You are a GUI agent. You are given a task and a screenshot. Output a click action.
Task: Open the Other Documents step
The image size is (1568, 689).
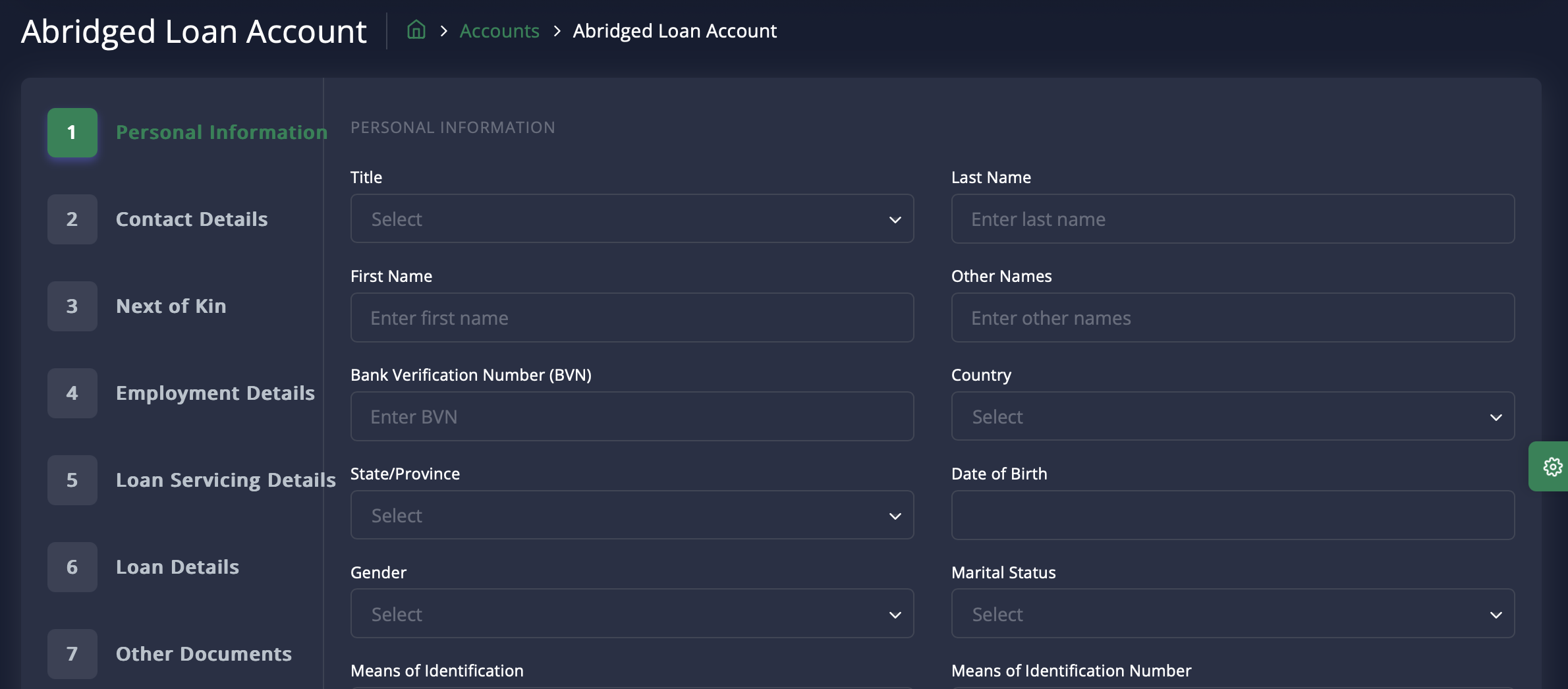point(204,654)
